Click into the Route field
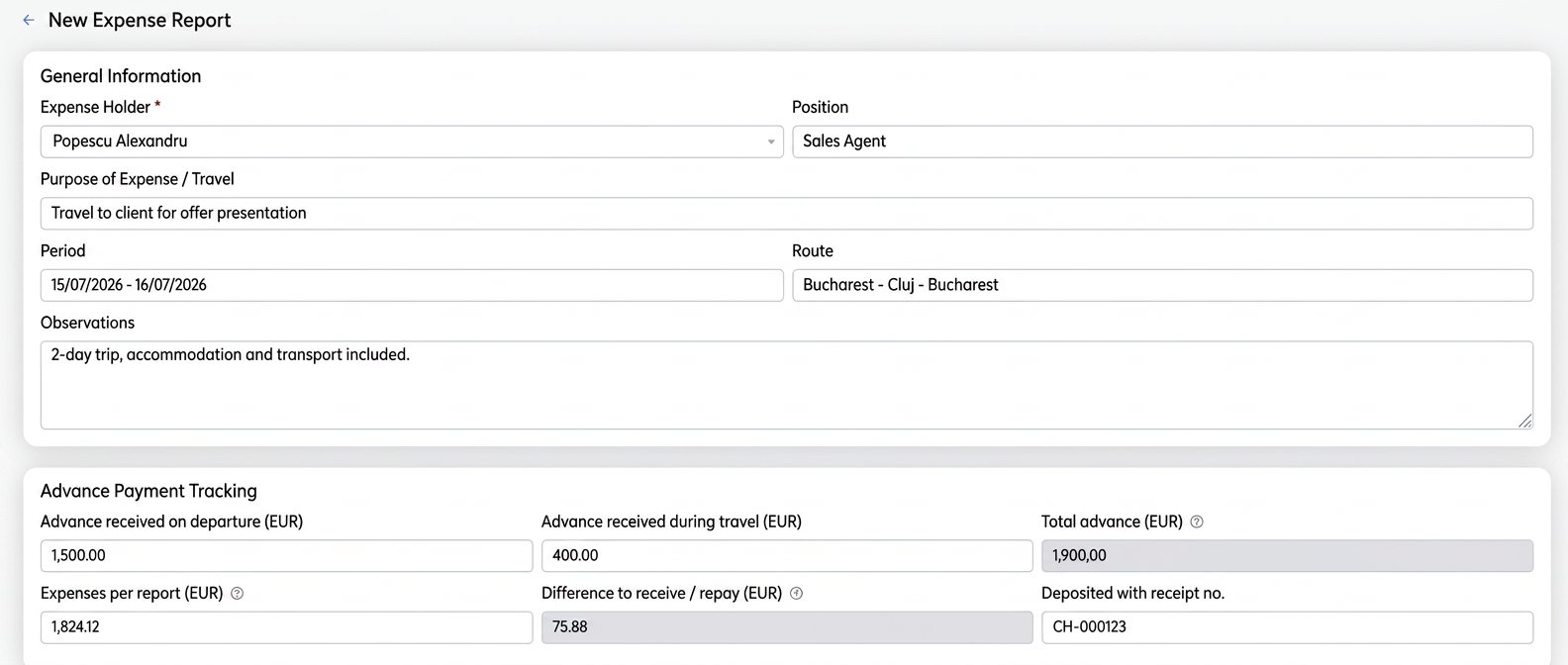This screenshot has height=665, width=1568. pos(1162,285)
